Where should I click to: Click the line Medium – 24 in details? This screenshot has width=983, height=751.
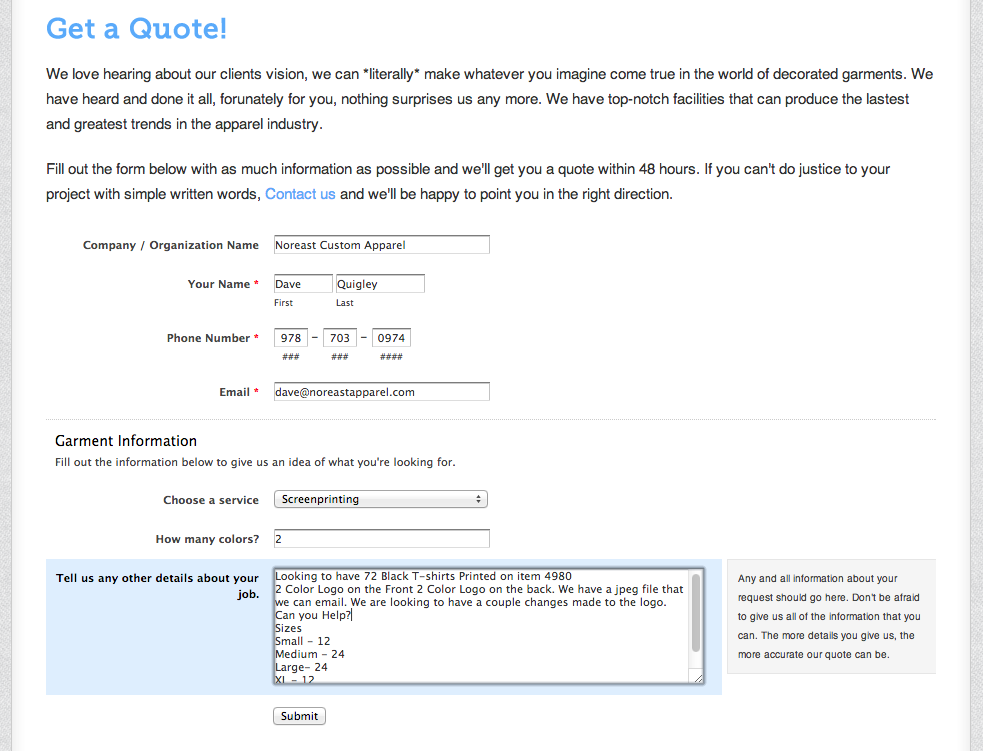[310, 654]
